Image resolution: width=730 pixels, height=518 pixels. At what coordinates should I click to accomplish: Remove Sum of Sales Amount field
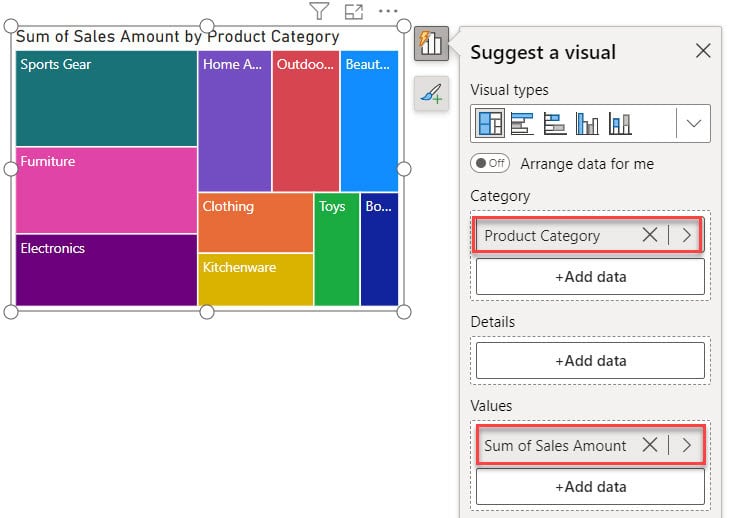[x=650, y=444]
